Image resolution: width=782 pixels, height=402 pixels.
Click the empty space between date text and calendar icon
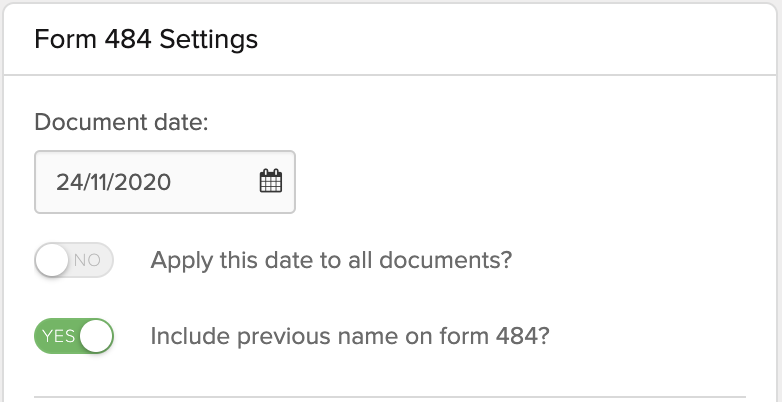[214, 182]
